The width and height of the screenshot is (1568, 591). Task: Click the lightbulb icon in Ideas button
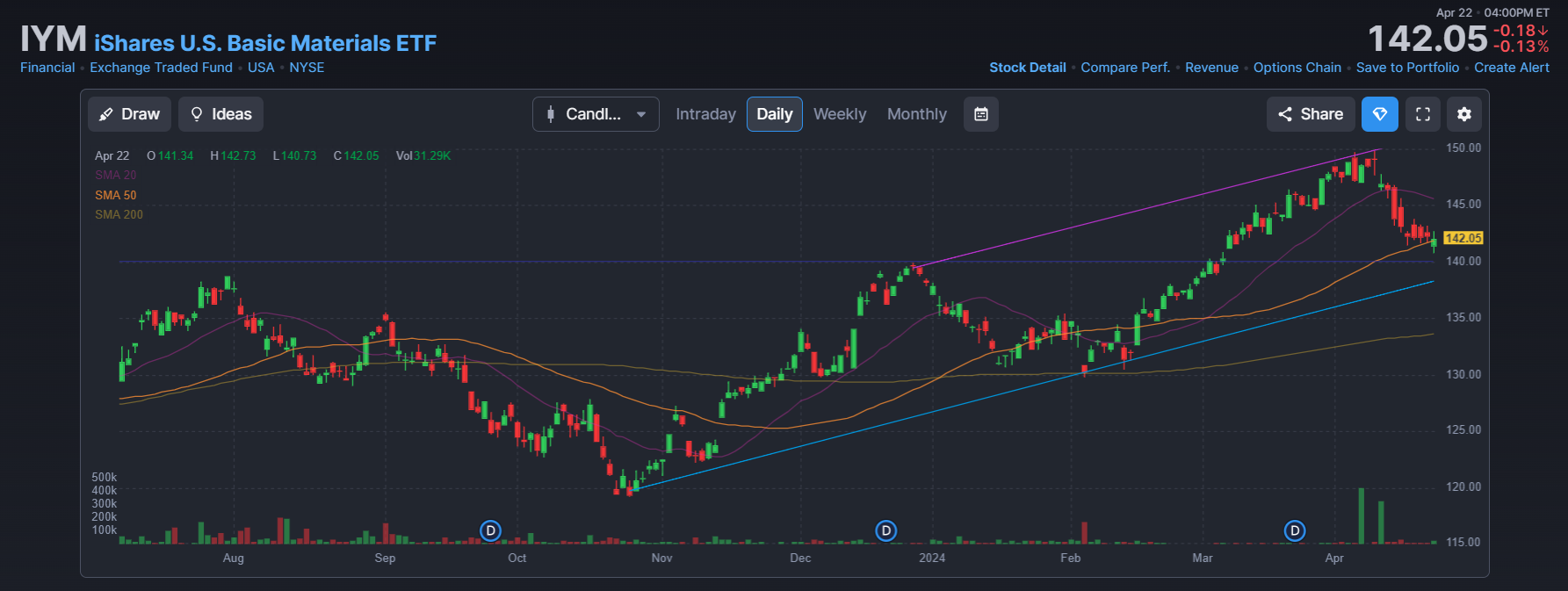coord(197,114)
